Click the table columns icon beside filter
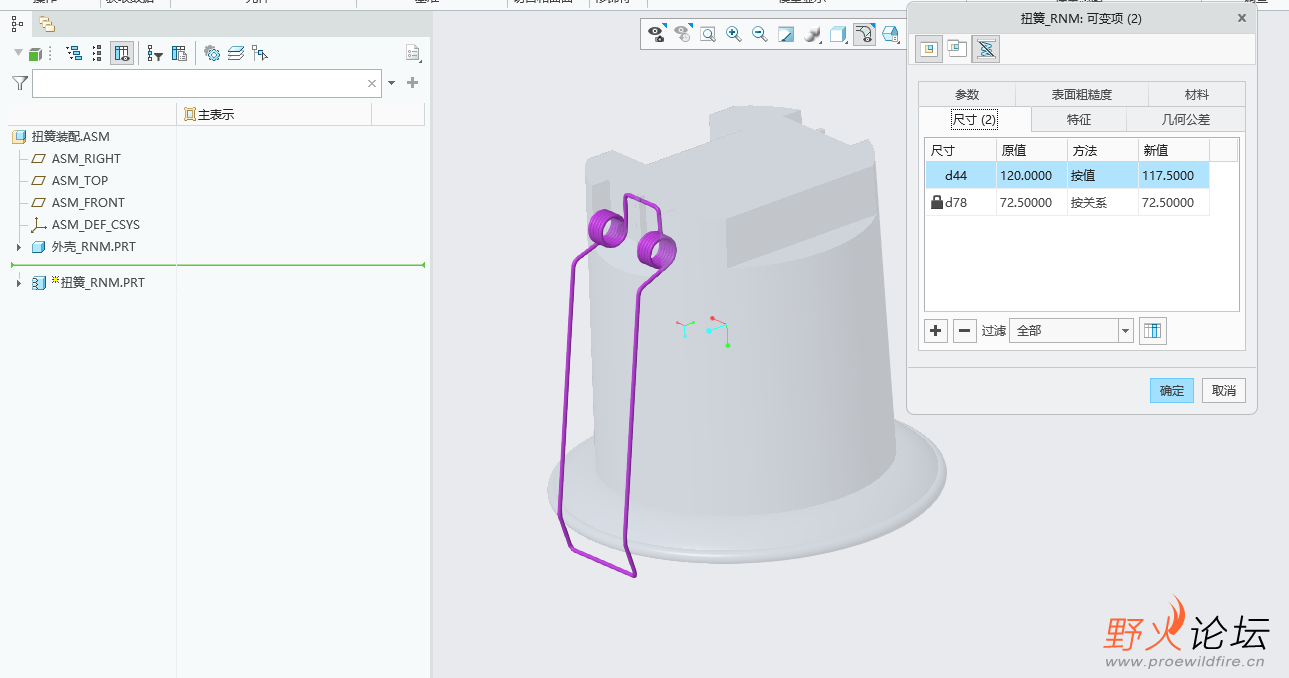 [1153, 331]
